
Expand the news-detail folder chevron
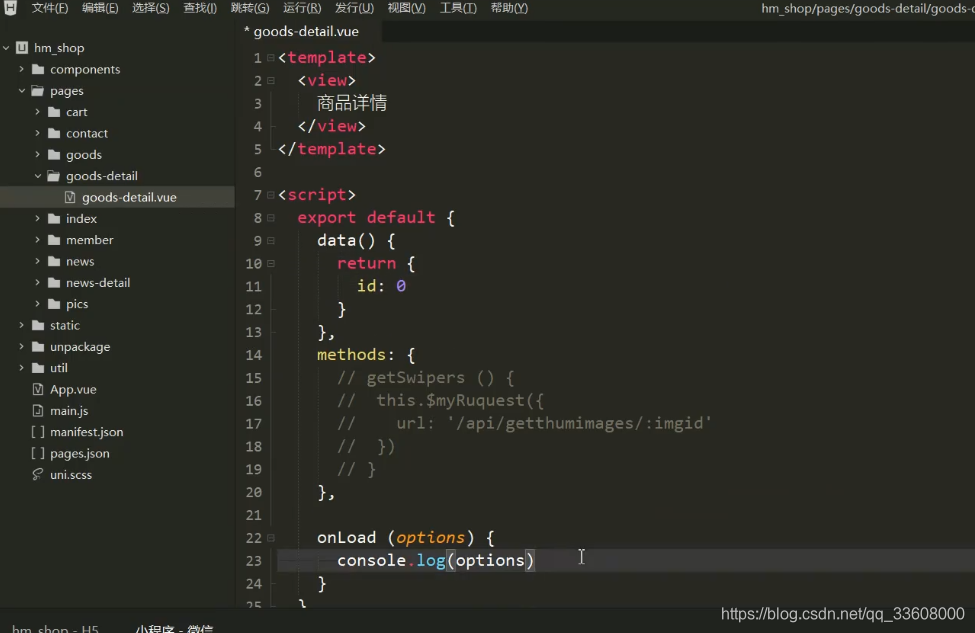pyautogui.click(x=37, y=282)
